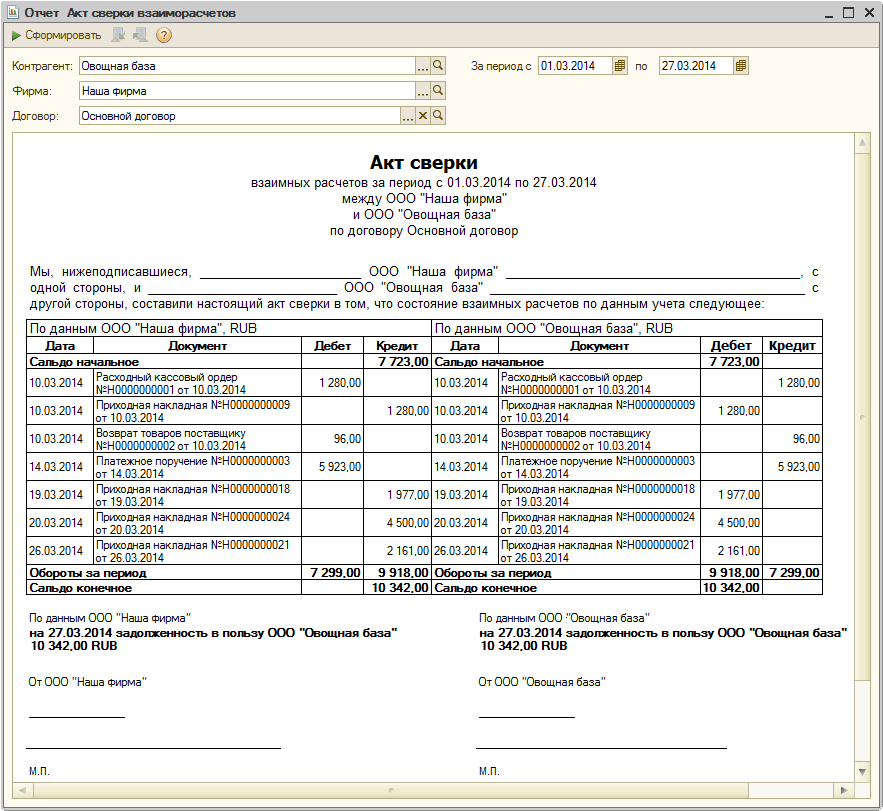
Task: Click the Акт сверки heading
Action: tap(423, 162)
